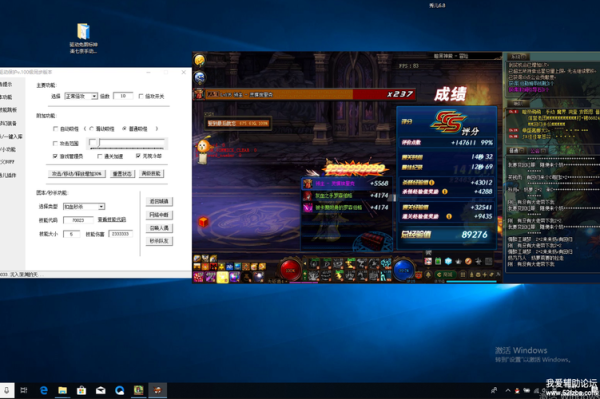Viewport: 600px width, 399px height.
Task: Open File Explorer from the taskbar
Action: click(x=62, y=390)
